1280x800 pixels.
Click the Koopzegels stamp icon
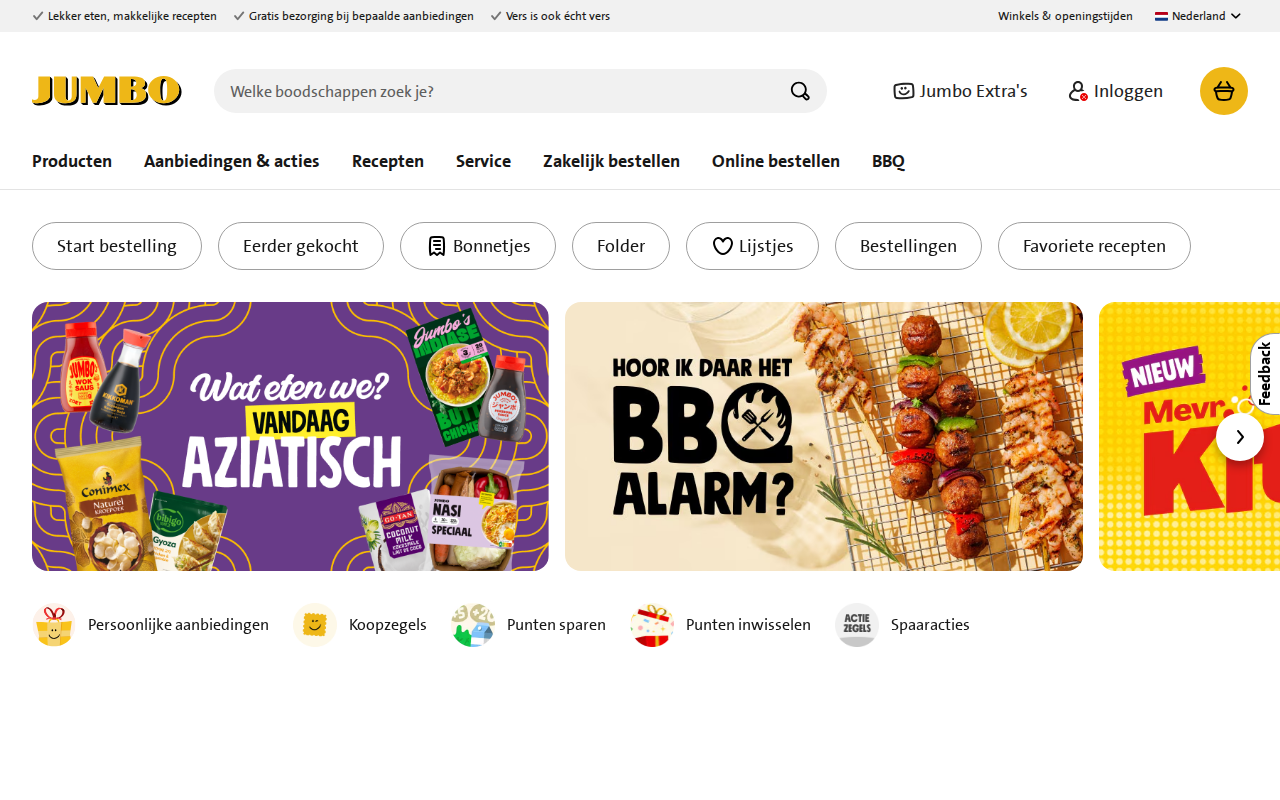point(315,625)
